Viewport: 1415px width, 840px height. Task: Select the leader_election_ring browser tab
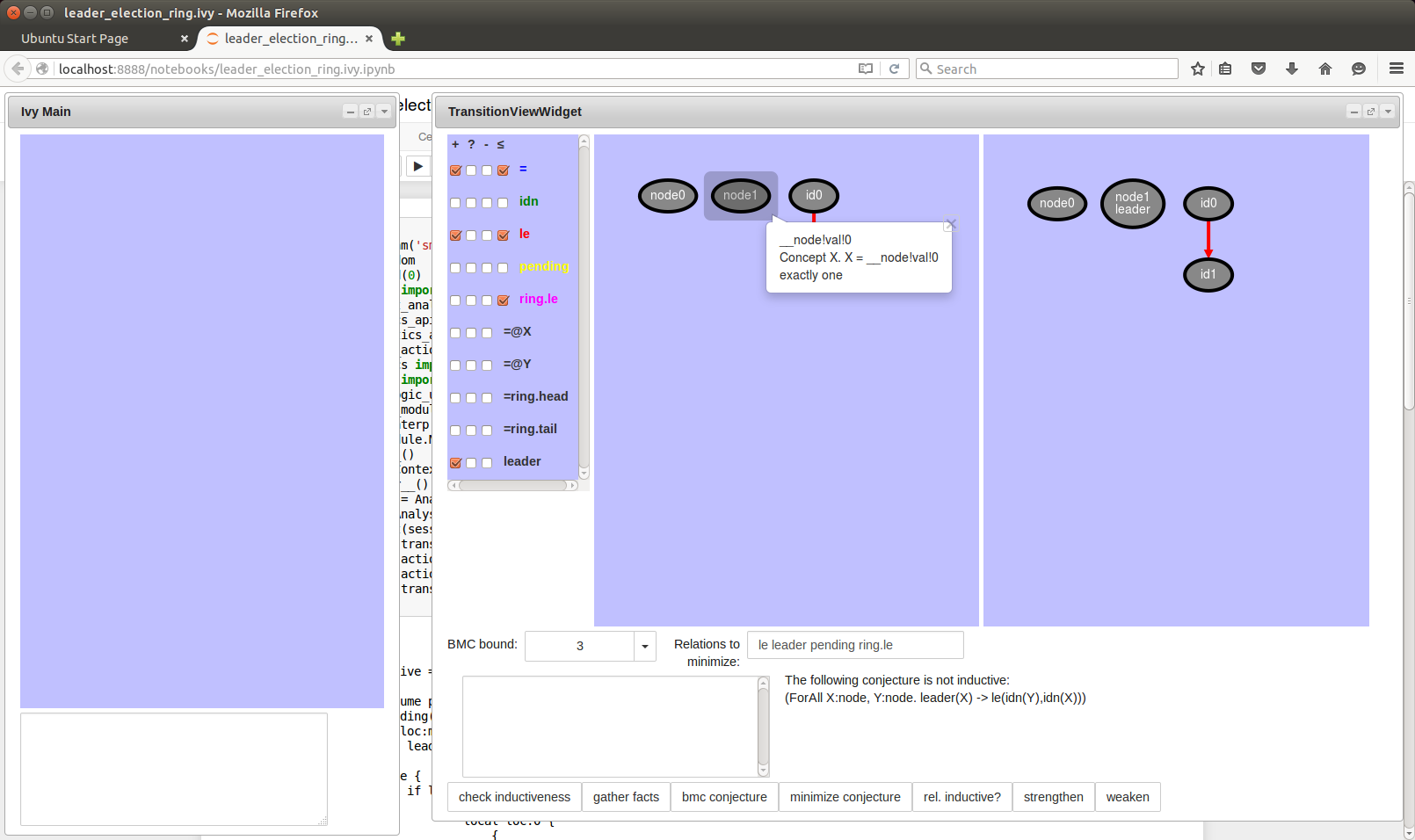(288, 39)
